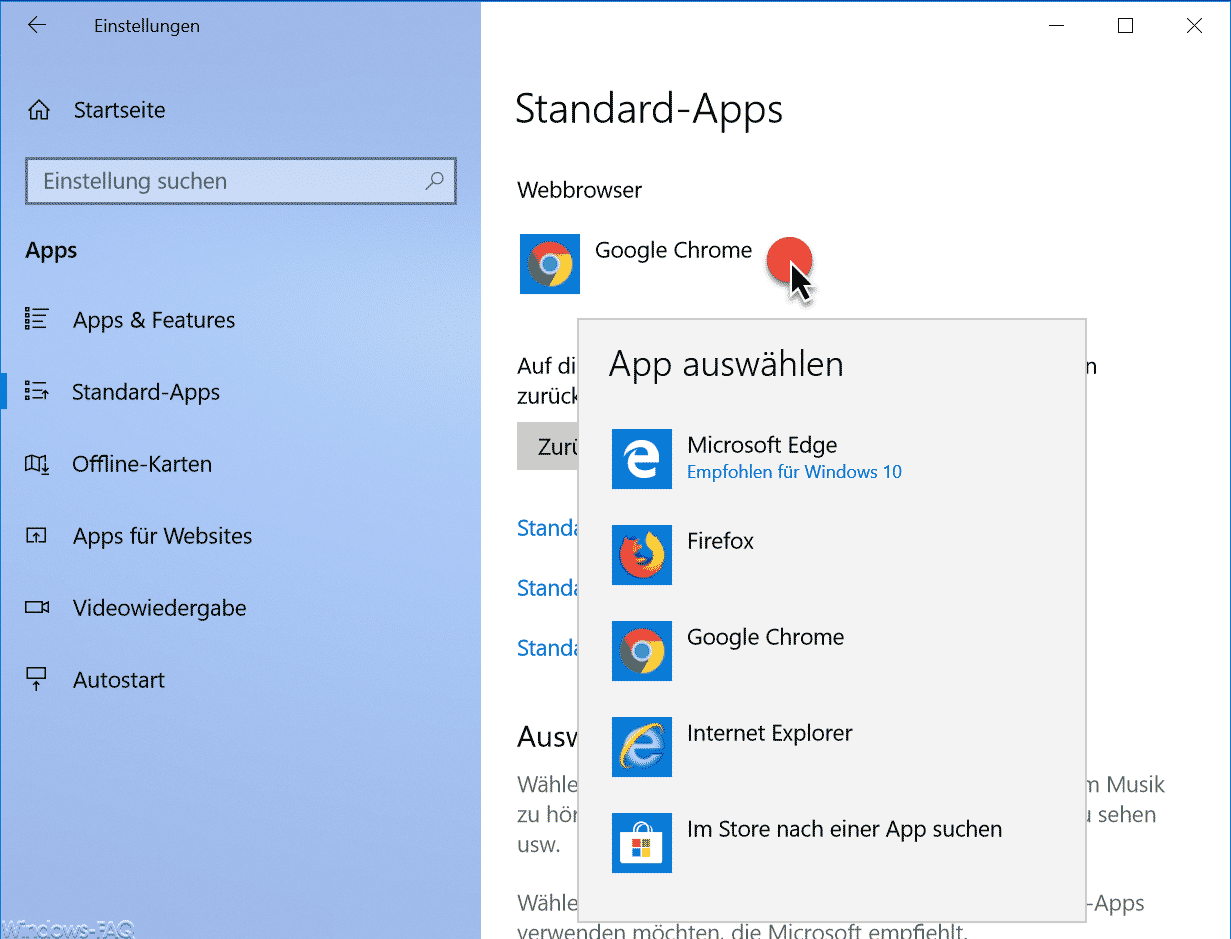Click the search magnifier icon
The height and width of the screenshot is (939, 1231).
point(434,181)
